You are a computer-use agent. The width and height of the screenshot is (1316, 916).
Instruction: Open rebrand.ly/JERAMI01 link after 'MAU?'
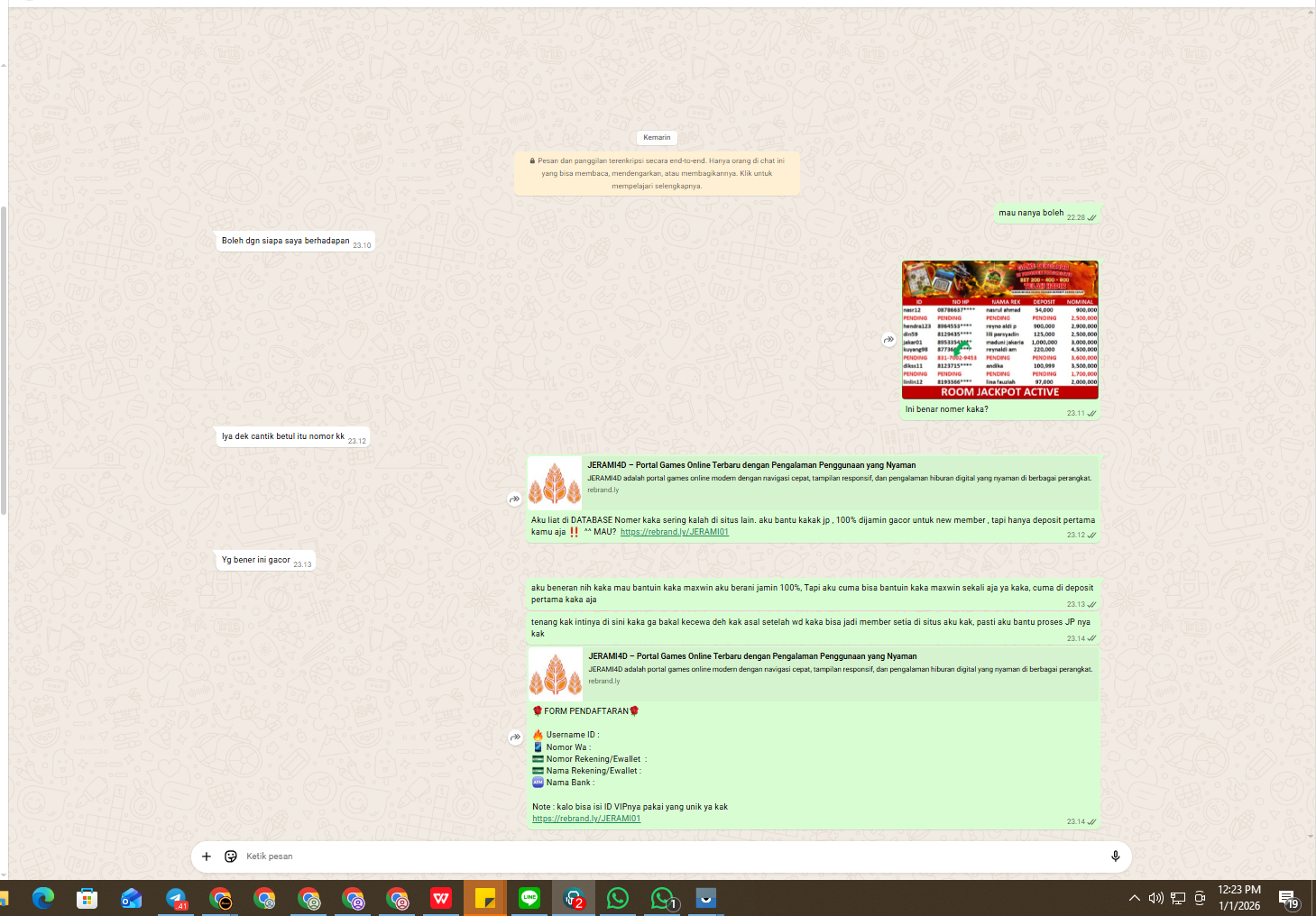coord(675,532)
